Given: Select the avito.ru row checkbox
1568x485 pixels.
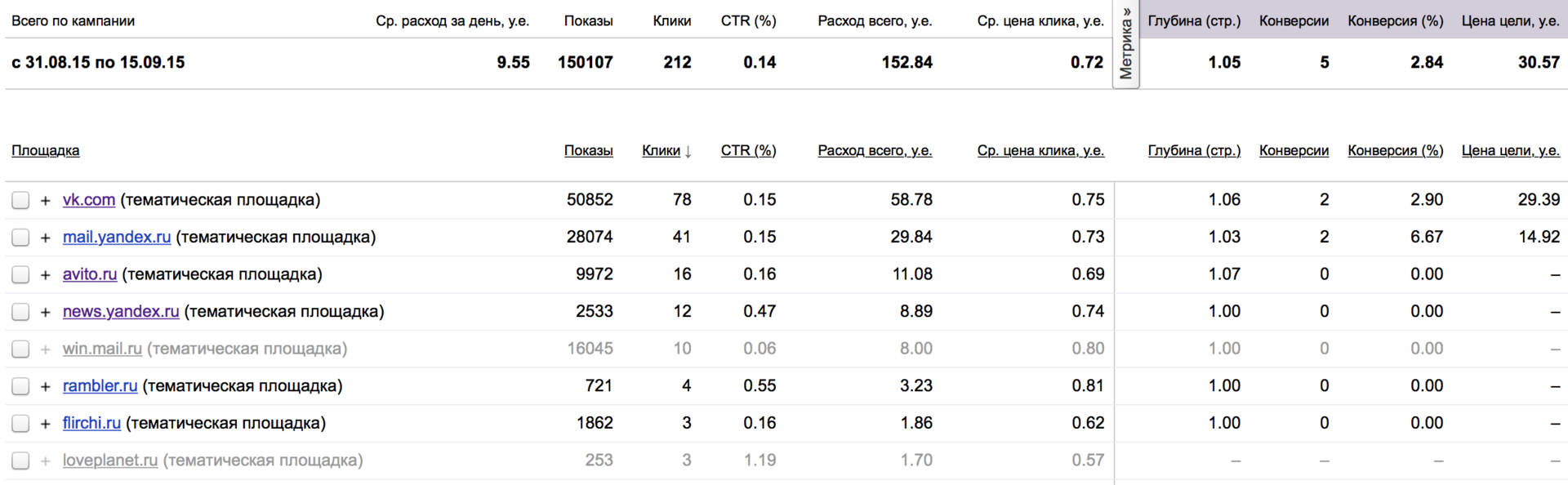Looking at the screenshot, I should [x=20, y=274].
